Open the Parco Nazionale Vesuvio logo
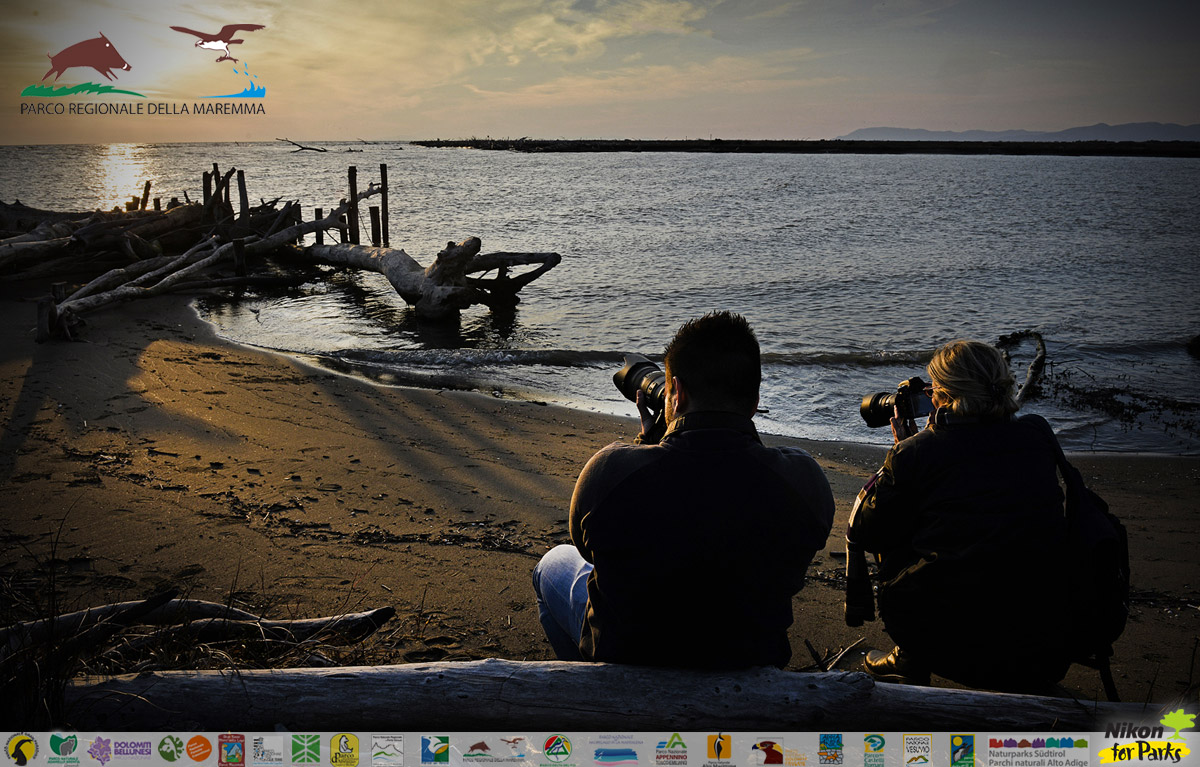The width and height of the screenshot is (1200, 767). (x=917, y=749)
